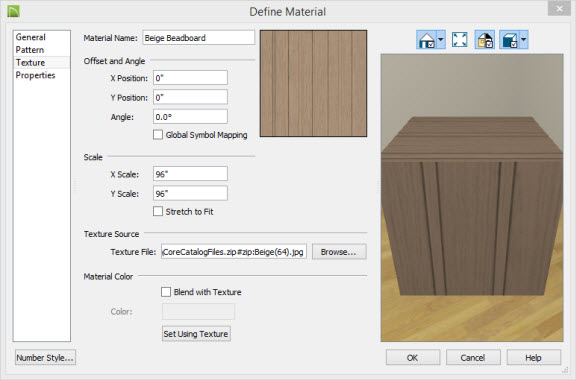Screen dimensions: 576x380
Task: Click the Fill Window zoom icon
Action: [x=460, y=40]
